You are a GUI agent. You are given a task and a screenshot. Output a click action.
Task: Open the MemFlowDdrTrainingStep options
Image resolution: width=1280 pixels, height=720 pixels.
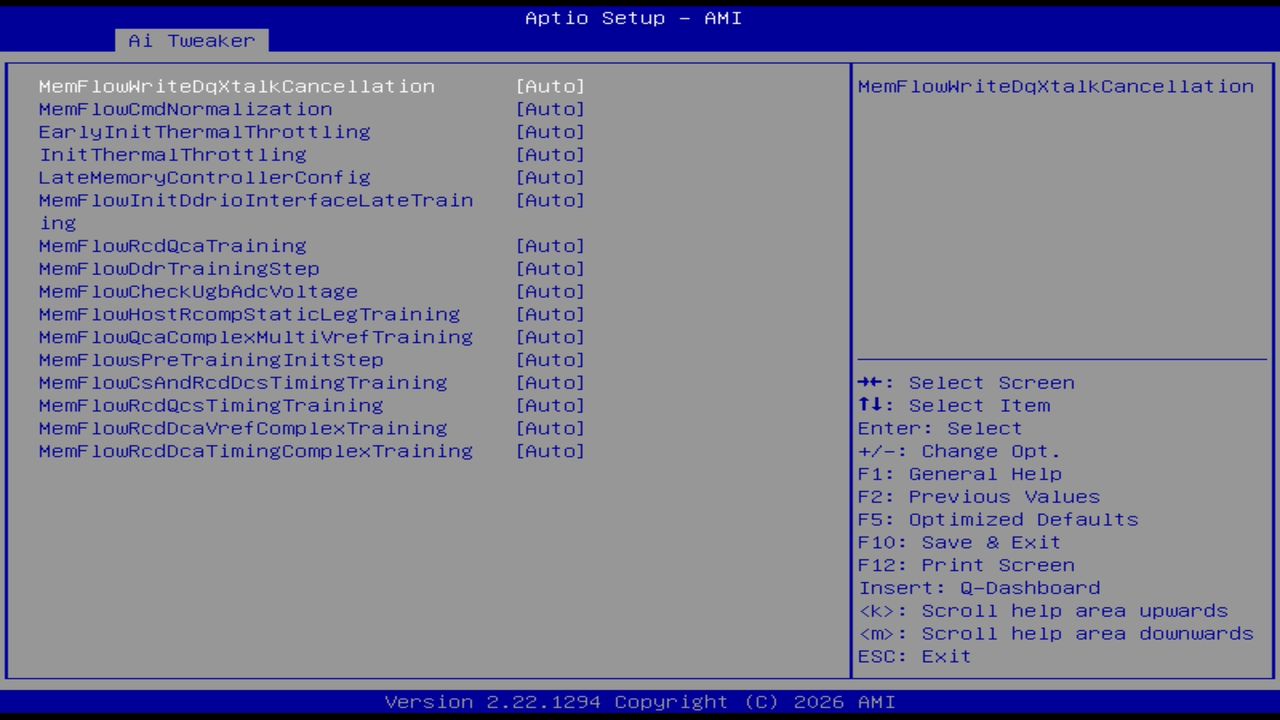click(550, 268)
